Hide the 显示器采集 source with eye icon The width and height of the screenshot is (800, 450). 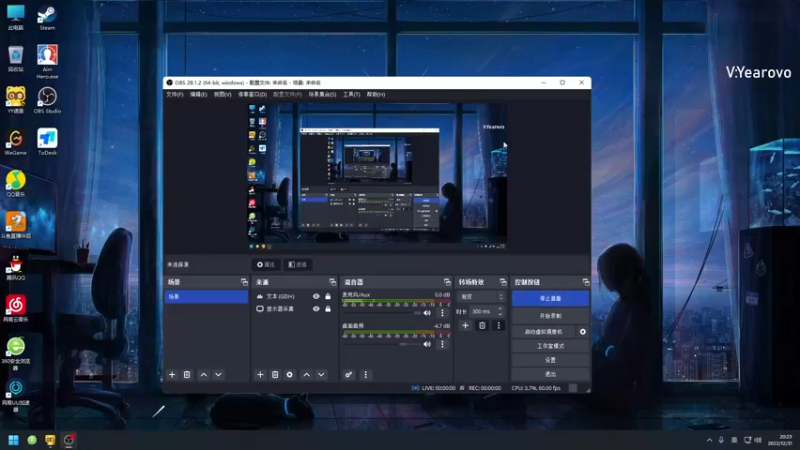pos(316,309)
